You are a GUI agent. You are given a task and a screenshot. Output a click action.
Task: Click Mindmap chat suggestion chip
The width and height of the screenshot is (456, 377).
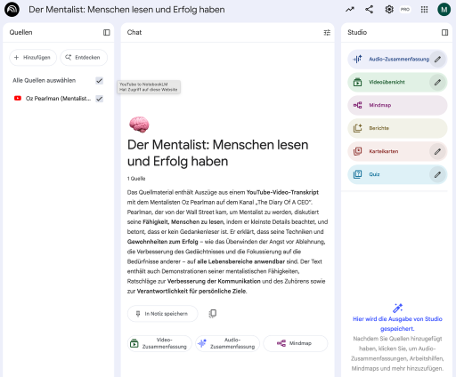pyautogui.click(x=295, y=343)
